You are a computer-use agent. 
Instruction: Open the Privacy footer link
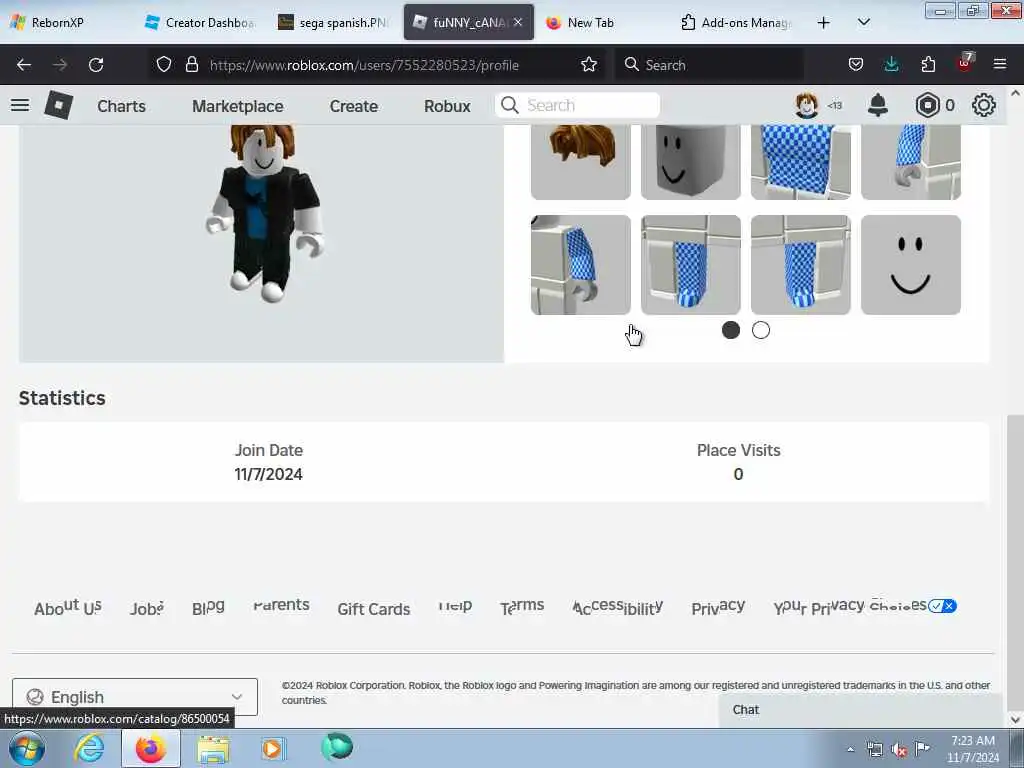[718, 607]
